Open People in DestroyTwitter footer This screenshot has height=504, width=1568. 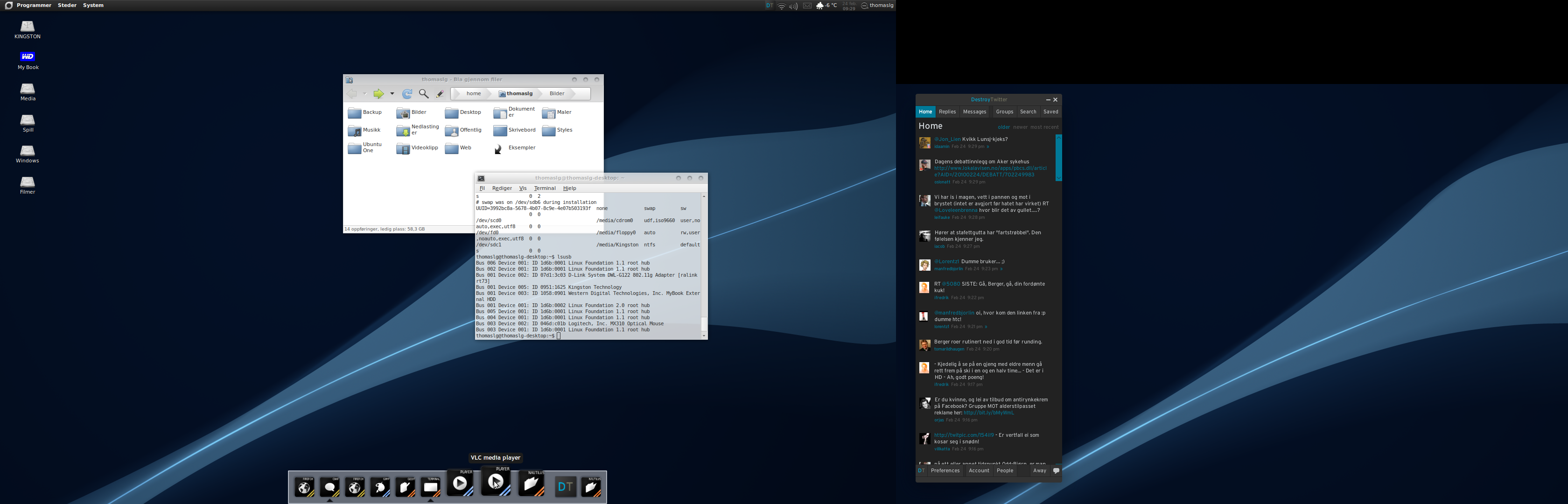[1005, 470]
